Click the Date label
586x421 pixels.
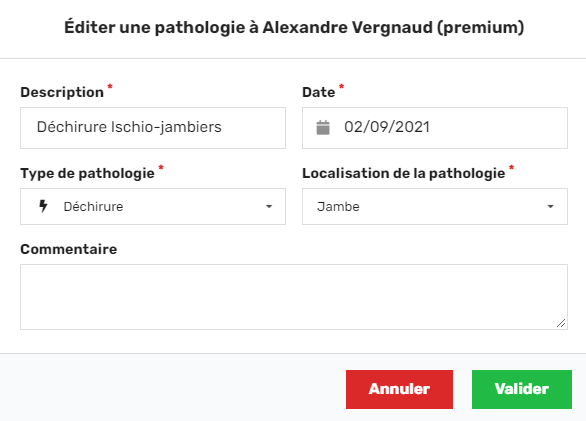click(x=318, y=92)
